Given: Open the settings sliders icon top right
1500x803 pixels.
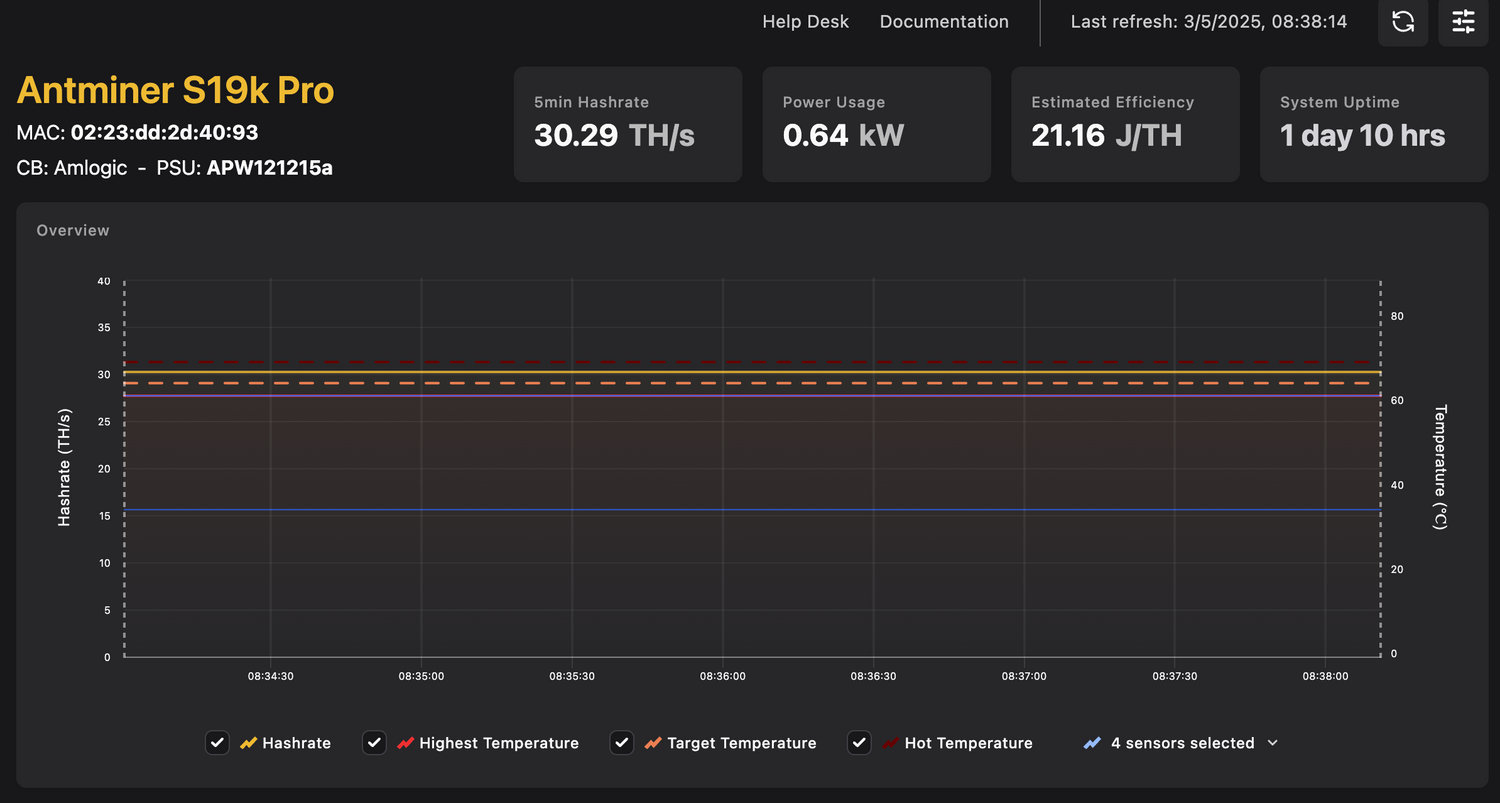Looking at the screenshot, I should point(1463,22).
